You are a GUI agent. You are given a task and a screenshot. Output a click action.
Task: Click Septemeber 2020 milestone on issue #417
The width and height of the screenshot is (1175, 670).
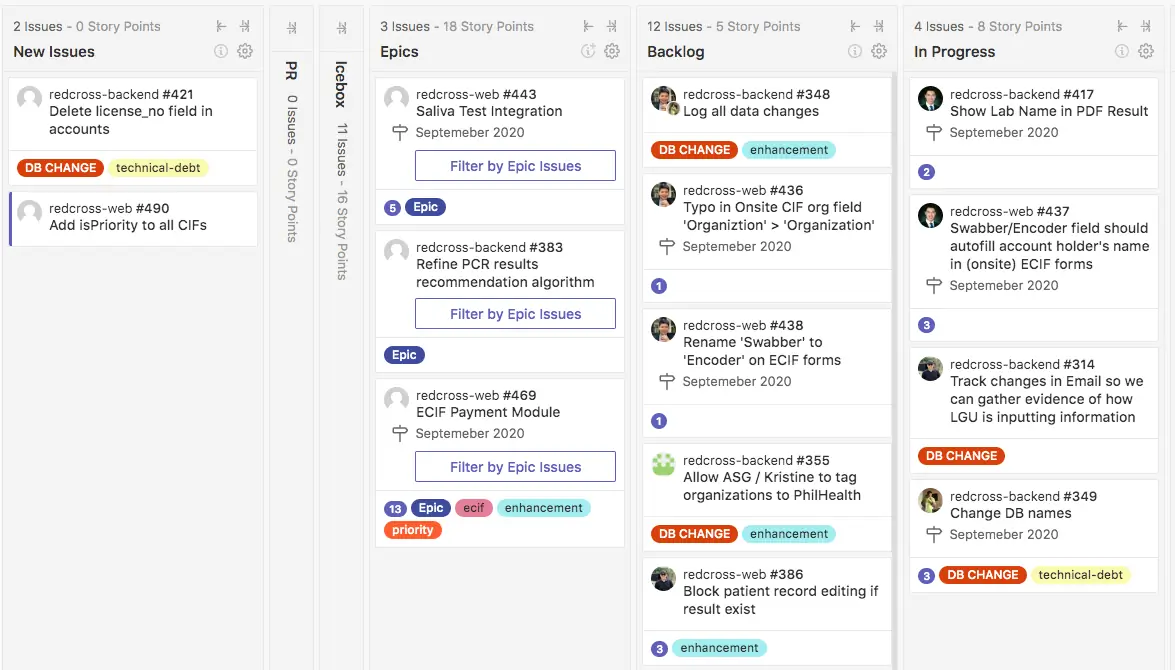[x=1004, y=133]
